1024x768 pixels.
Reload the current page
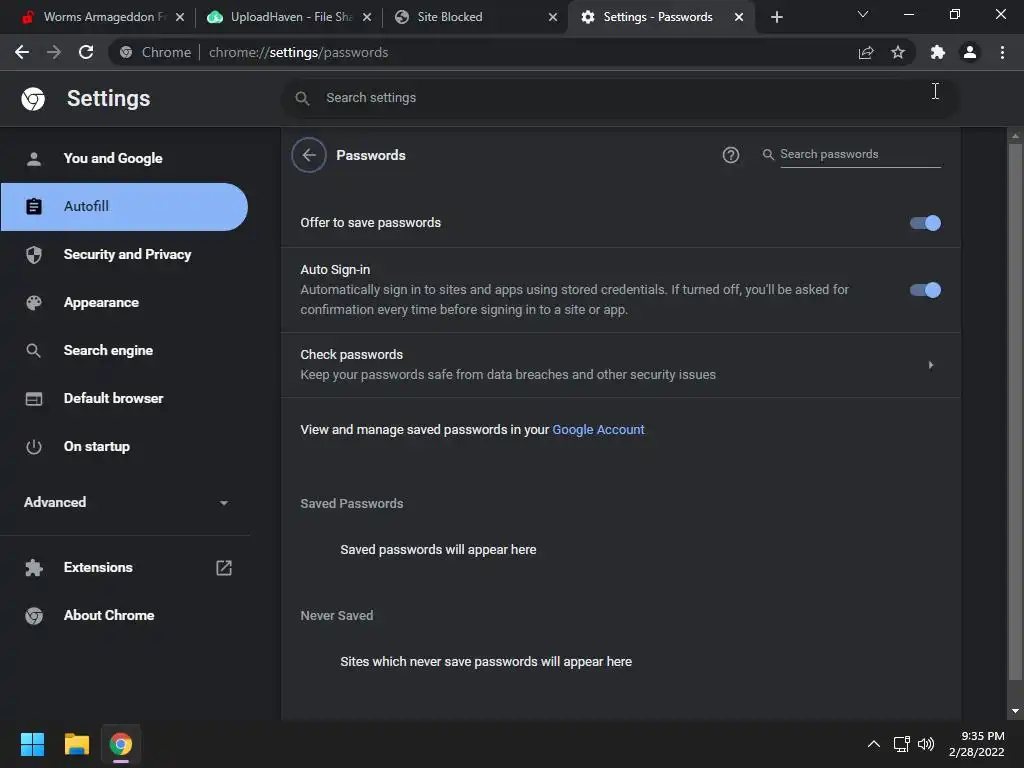(x=86, y=52)
